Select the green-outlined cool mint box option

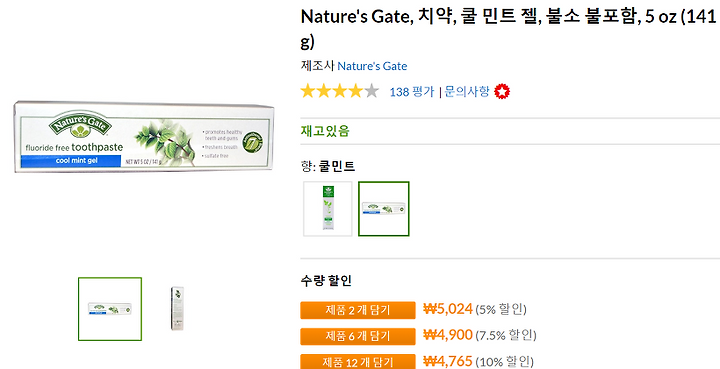384,209
